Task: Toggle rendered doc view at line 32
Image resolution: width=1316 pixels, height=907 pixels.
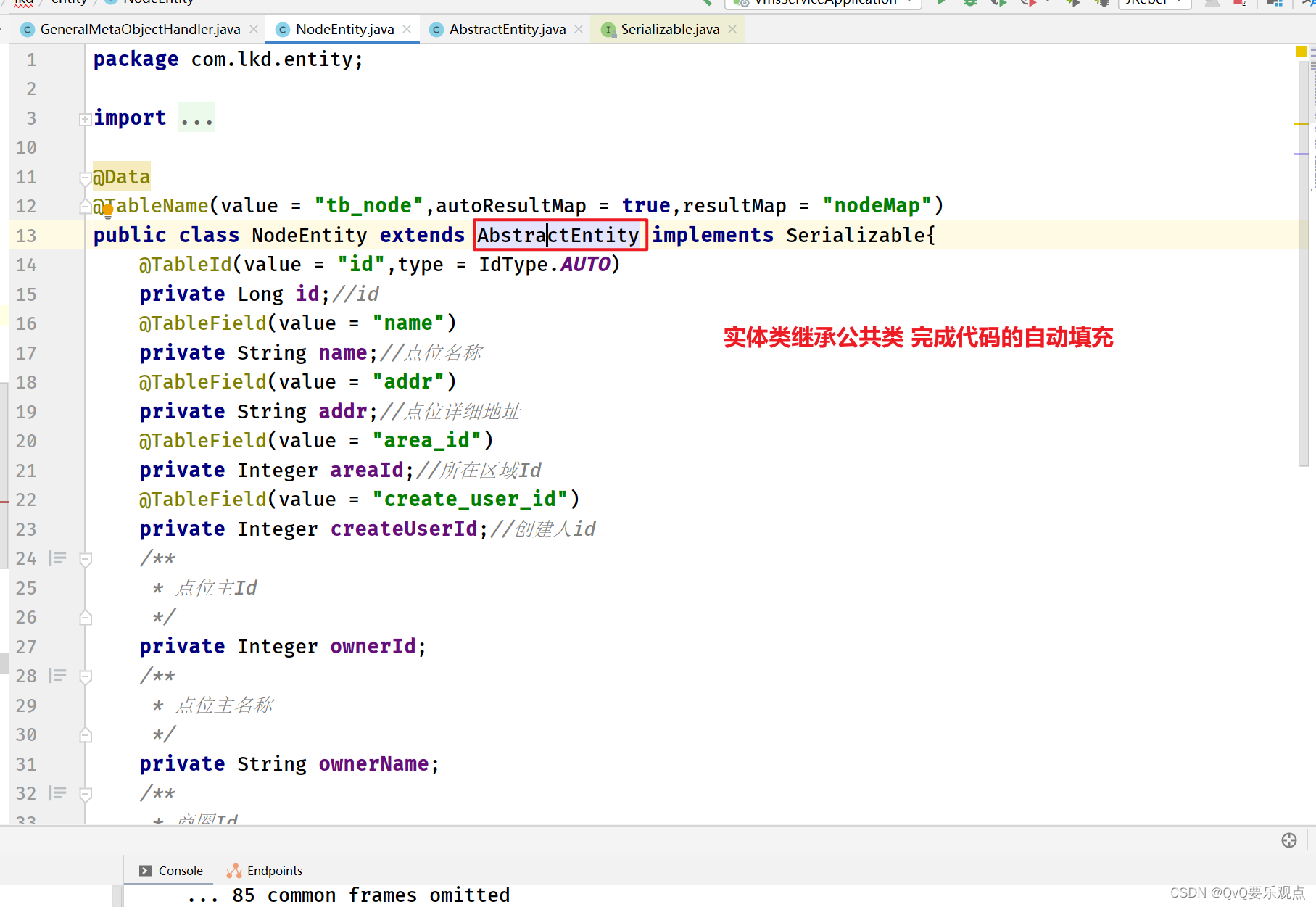Action: click(57, 793)
